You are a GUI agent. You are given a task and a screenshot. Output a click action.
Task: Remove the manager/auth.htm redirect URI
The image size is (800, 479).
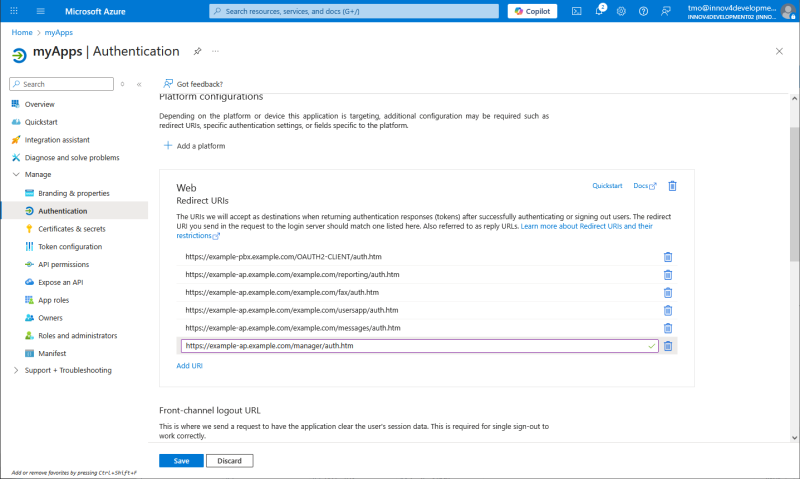click(x=667, y=346)
